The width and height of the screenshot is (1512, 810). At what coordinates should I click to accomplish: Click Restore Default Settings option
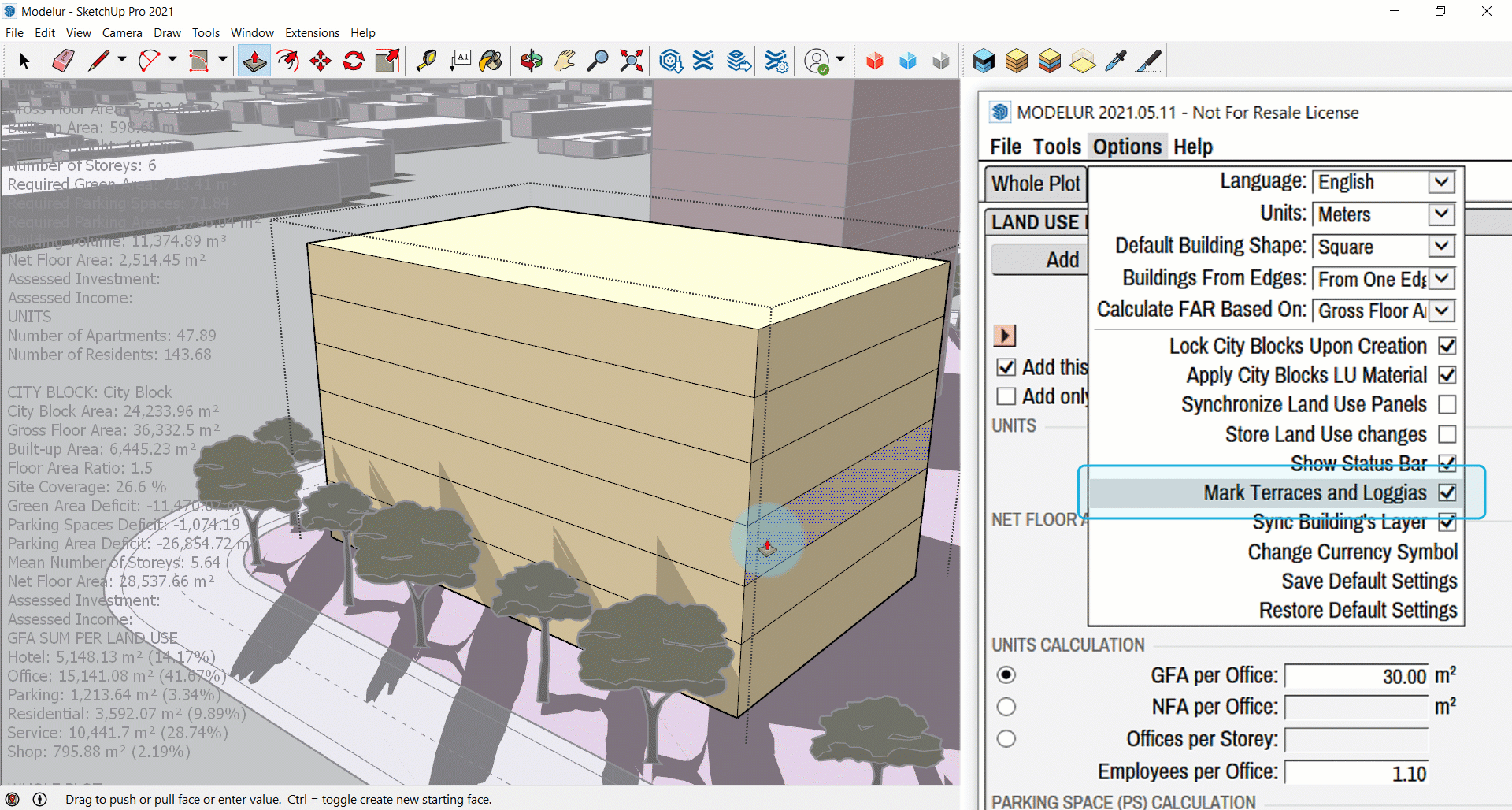pos(1358,611)
